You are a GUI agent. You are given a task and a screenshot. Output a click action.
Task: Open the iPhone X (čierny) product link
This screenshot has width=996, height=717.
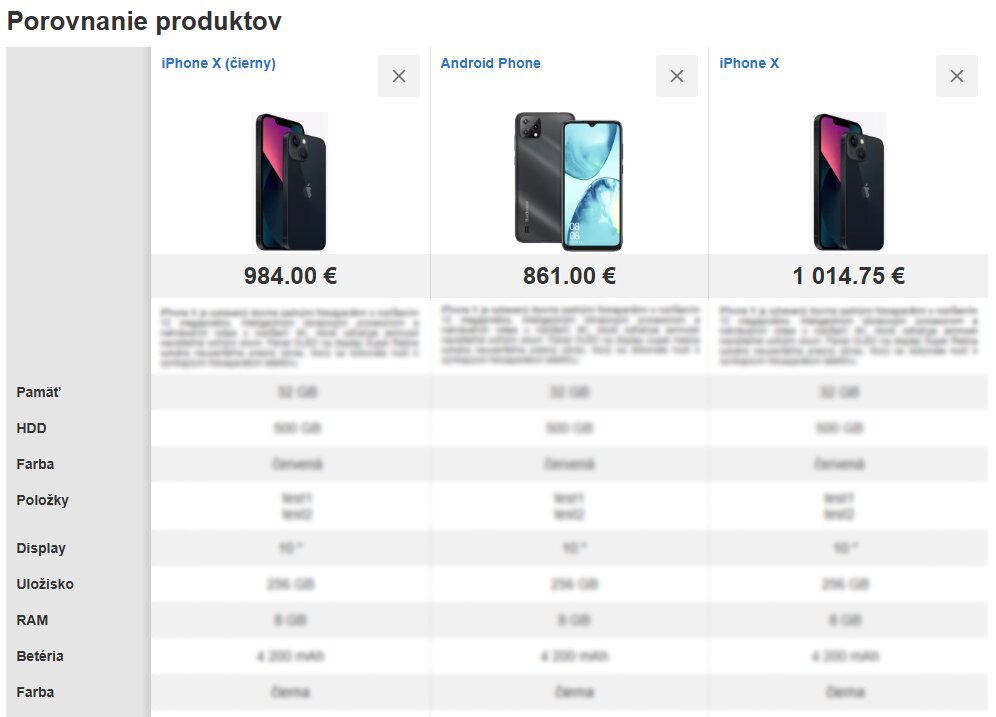pos(218,62)
